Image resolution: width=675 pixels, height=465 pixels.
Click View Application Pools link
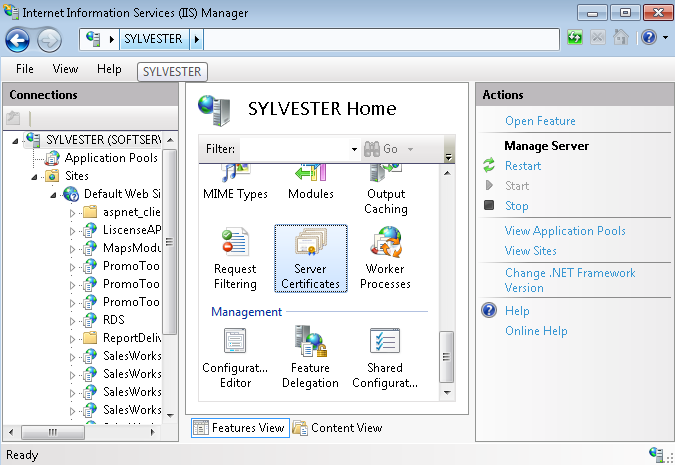pyautogui.click(x=565, y=231)
